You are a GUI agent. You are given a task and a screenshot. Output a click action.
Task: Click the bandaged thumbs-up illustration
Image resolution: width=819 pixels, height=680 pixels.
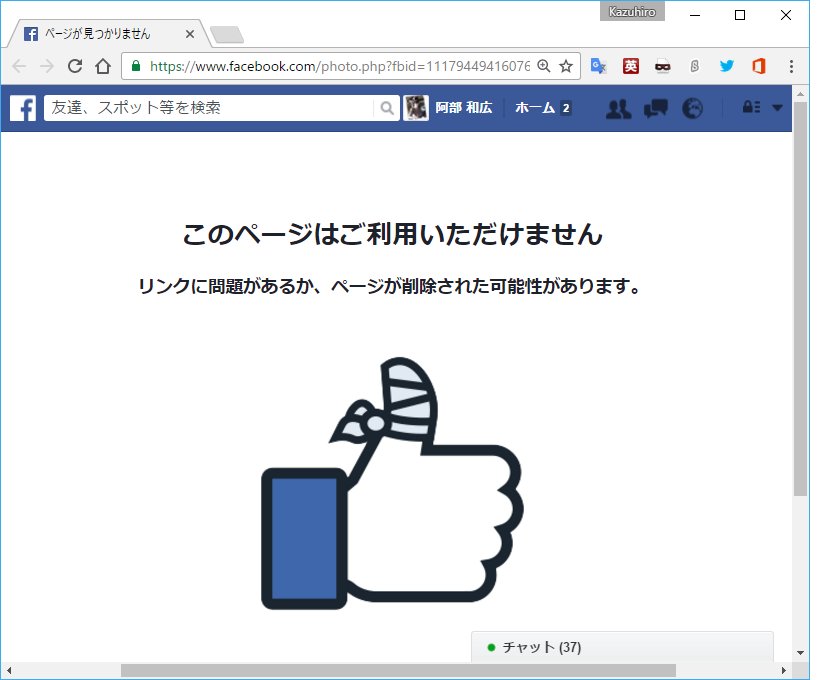[x=392, y=484]
